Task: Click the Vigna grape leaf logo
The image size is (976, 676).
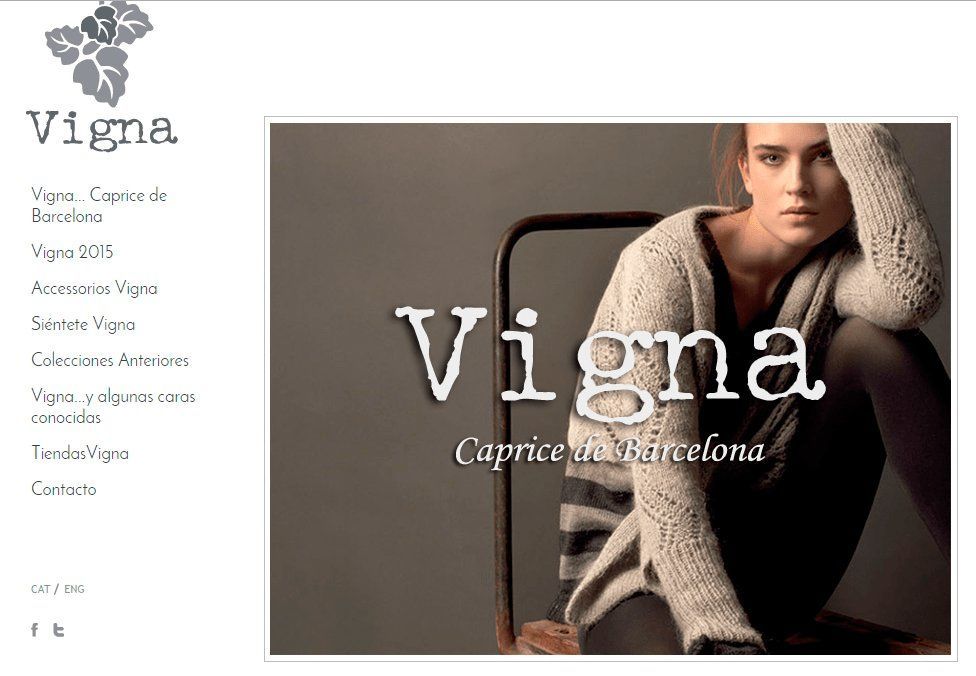Action: click(x=99, y=53)
